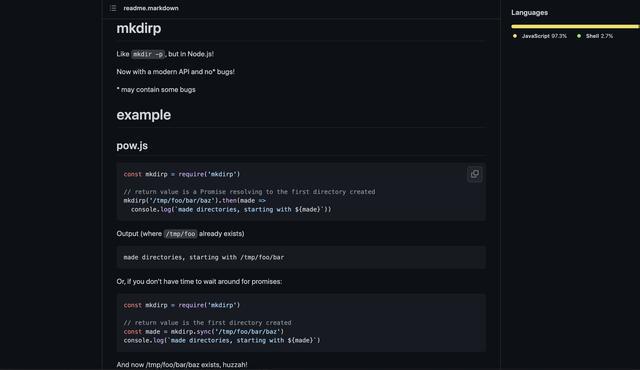
Task: Copy the pow.js code block
Action: (474, 174)
